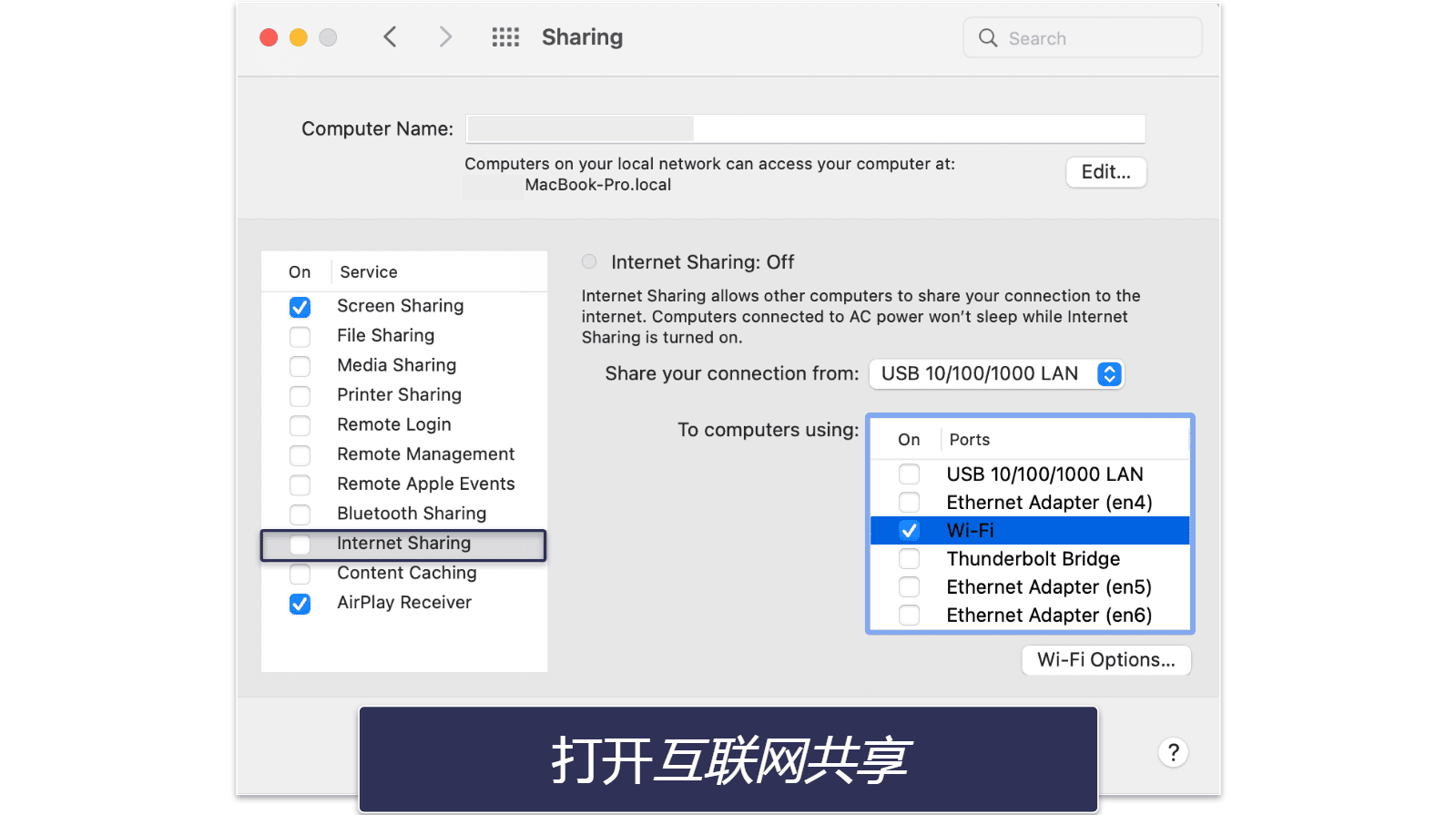This screenshot has width=1456, height=815.
Task: Check the Ethernet Adapter (en4) port box
Action: (x=909, y=502)
